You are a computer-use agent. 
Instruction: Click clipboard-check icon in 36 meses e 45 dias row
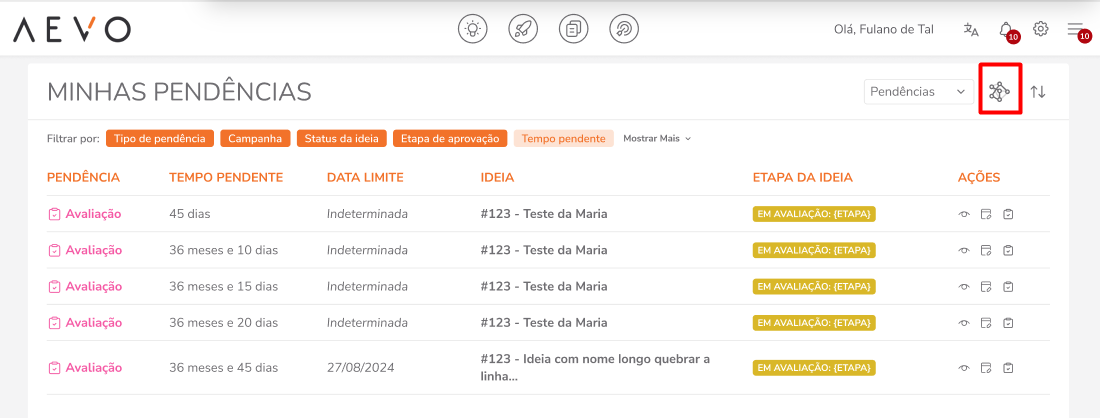[x=1008, y=368]
